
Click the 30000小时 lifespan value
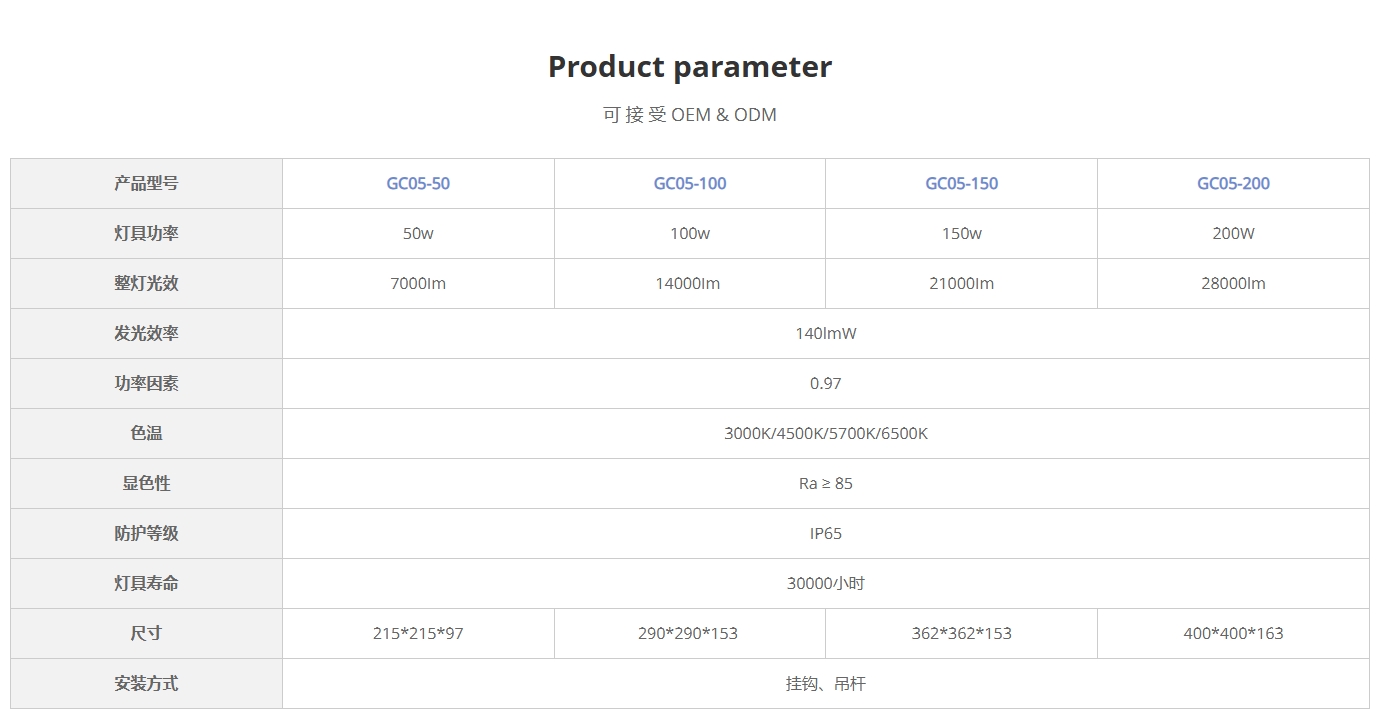click(x=825, y=583)
